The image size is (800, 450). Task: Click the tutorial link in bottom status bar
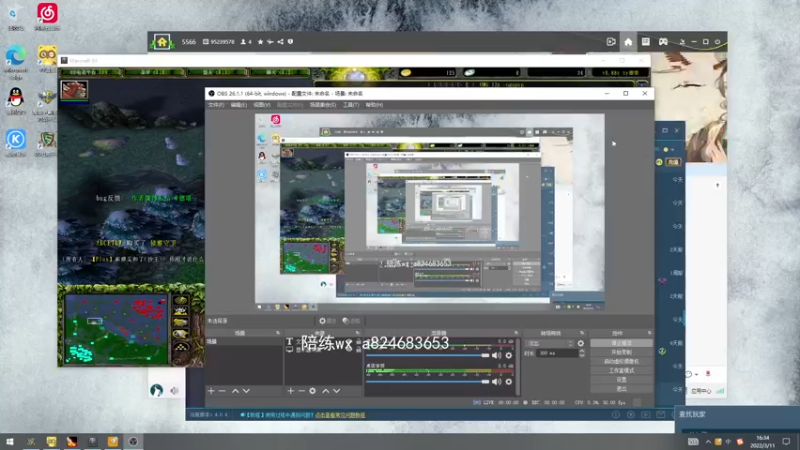(340, 415)
